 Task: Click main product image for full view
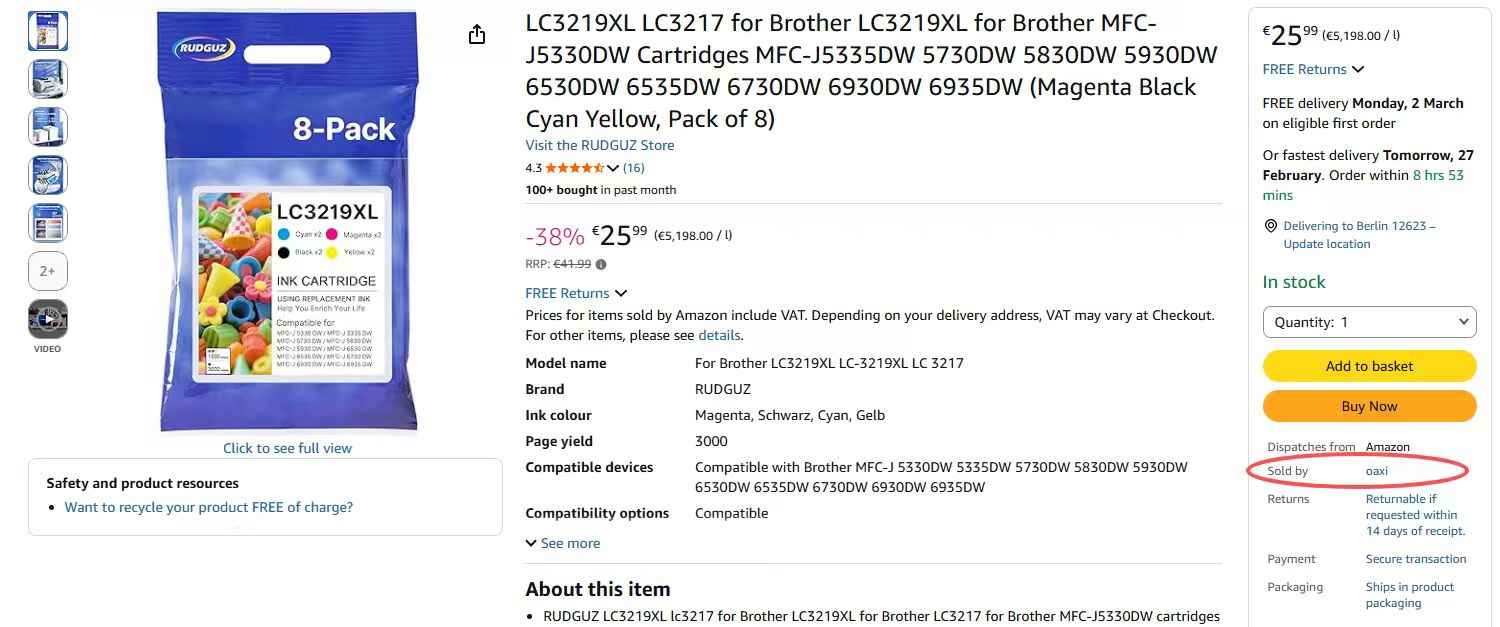(x=287, y=222)
